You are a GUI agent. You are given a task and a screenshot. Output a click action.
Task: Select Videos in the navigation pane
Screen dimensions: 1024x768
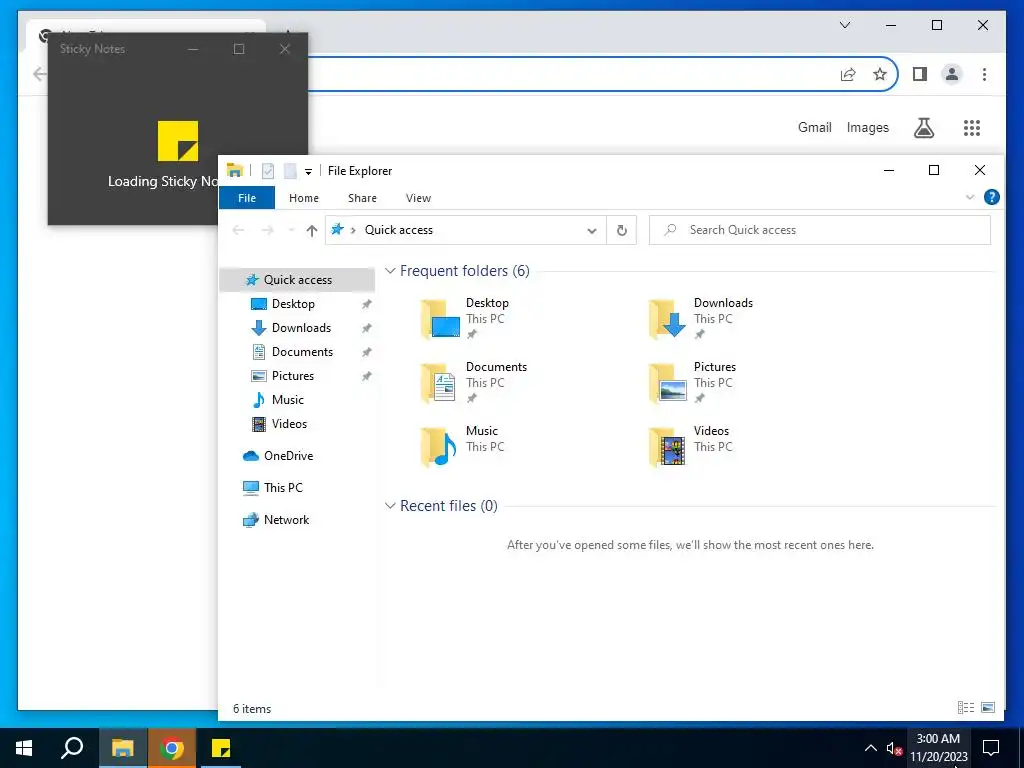(x=289, y=424)
